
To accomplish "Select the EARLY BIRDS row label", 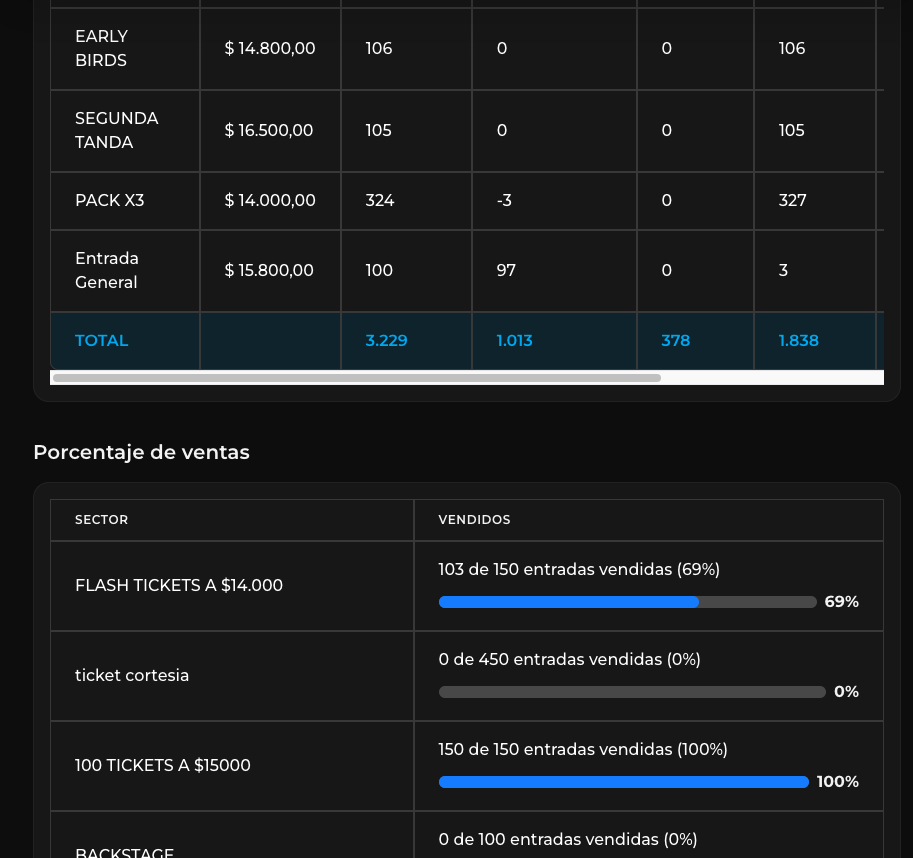I will [101, 48].
